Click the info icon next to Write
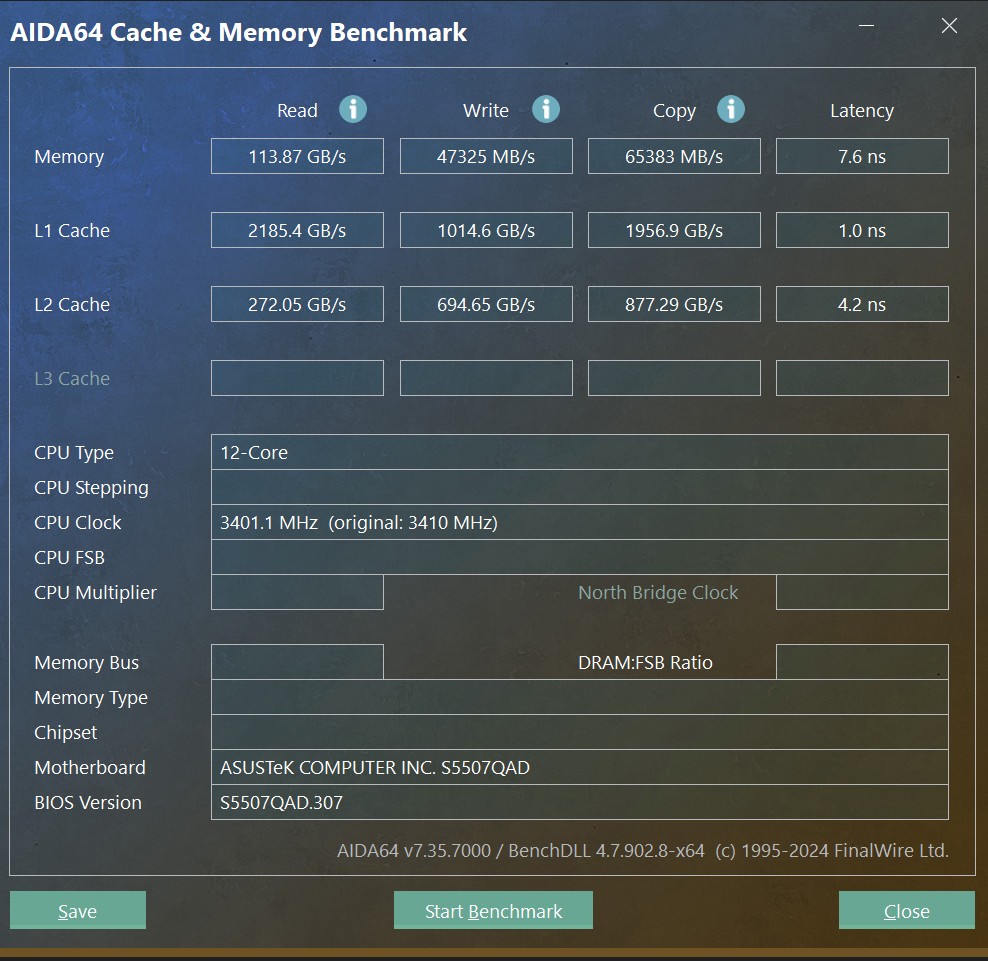Image resolution: width=988 pixels, height=961 pixels. point(546,110)
